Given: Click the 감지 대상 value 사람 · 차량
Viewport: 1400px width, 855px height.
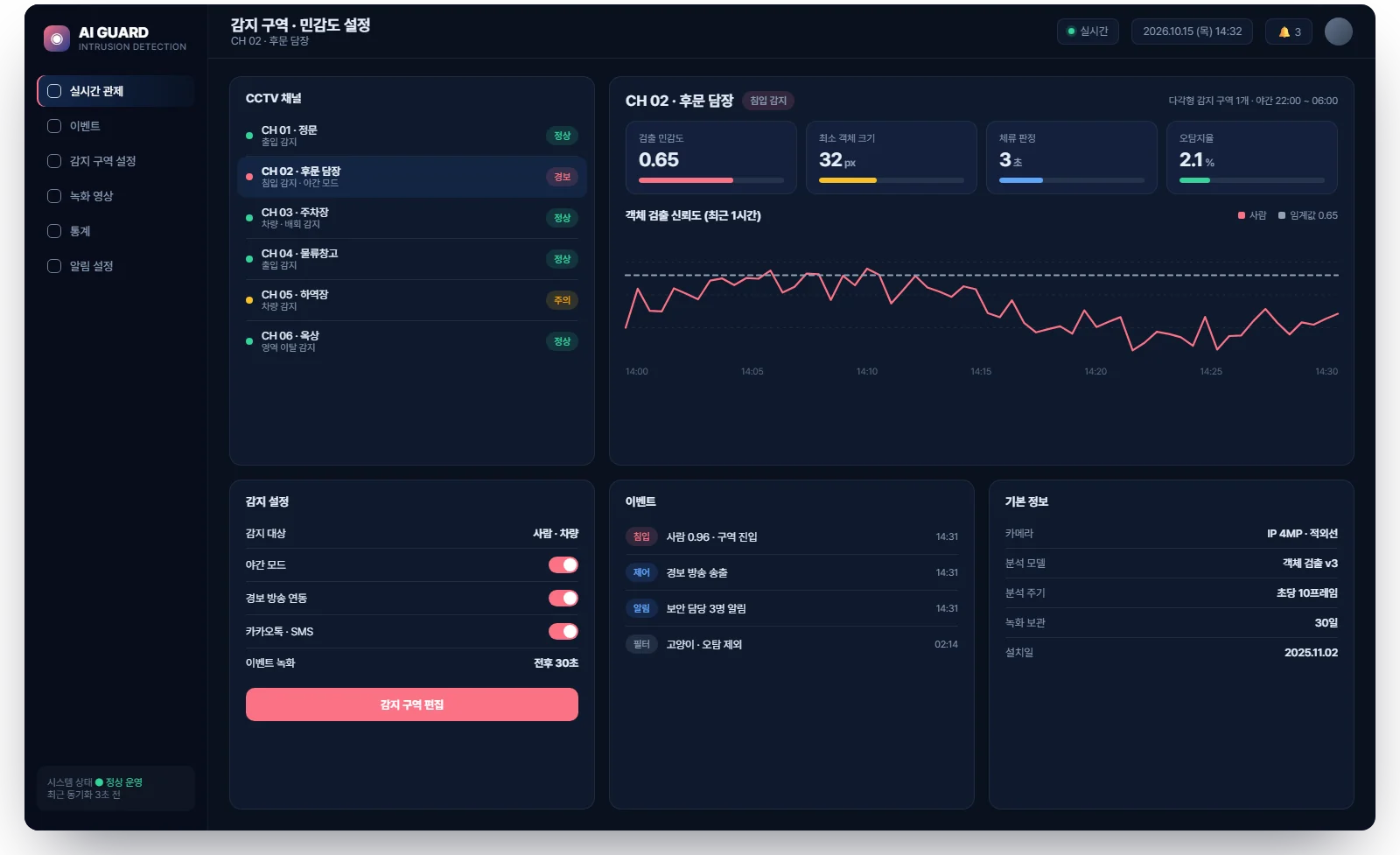Looking at the screenshot, I should coord(556,534).
